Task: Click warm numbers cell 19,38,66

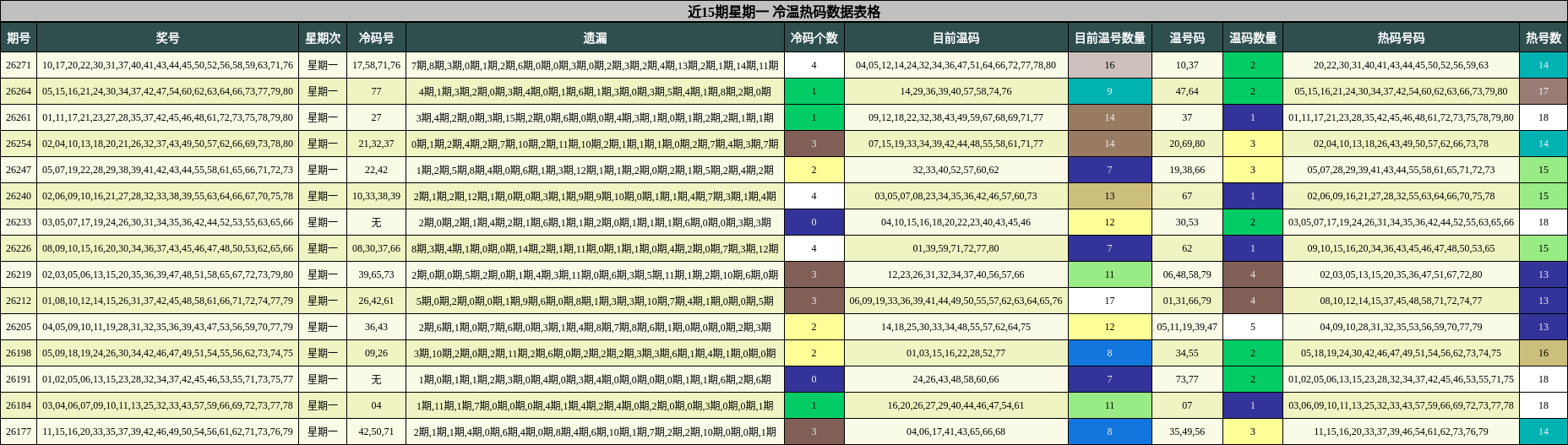Action: [x=1187, y=170]
